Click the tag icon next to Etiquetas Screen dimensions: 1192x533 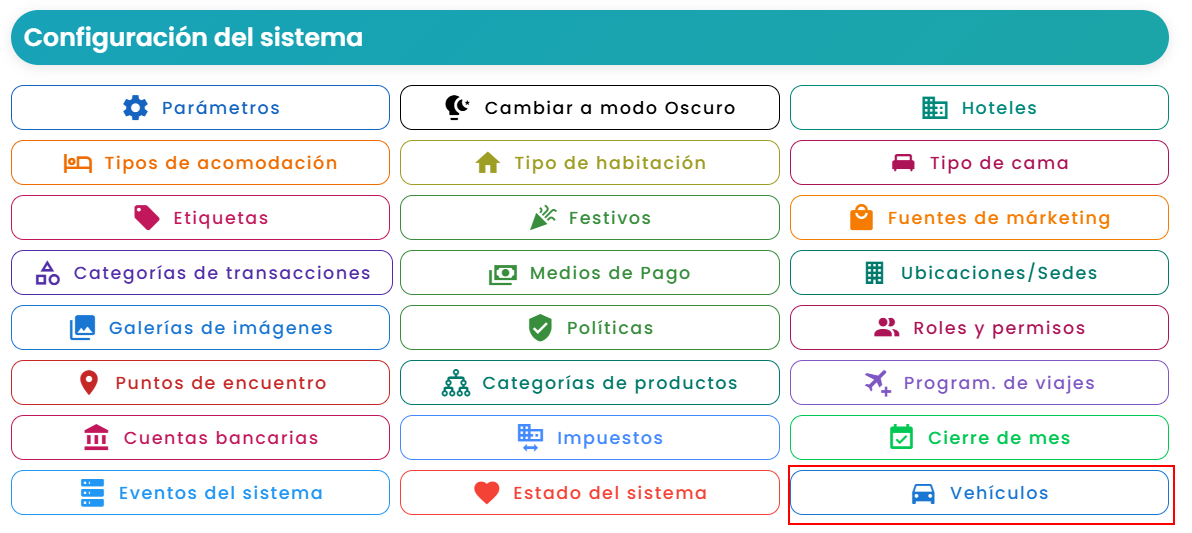coord(147,217)
